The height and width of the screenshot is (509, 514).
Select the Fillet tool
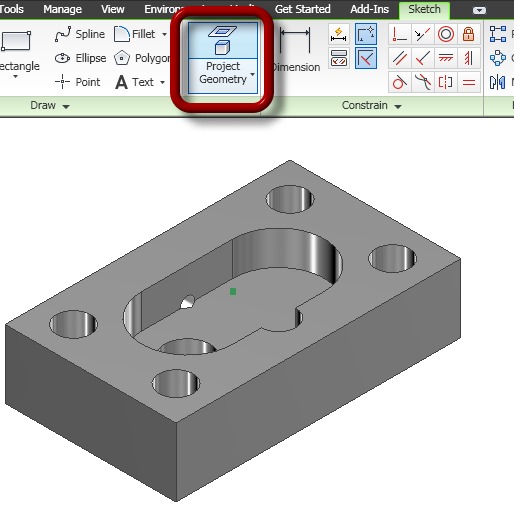pos(135,34)
